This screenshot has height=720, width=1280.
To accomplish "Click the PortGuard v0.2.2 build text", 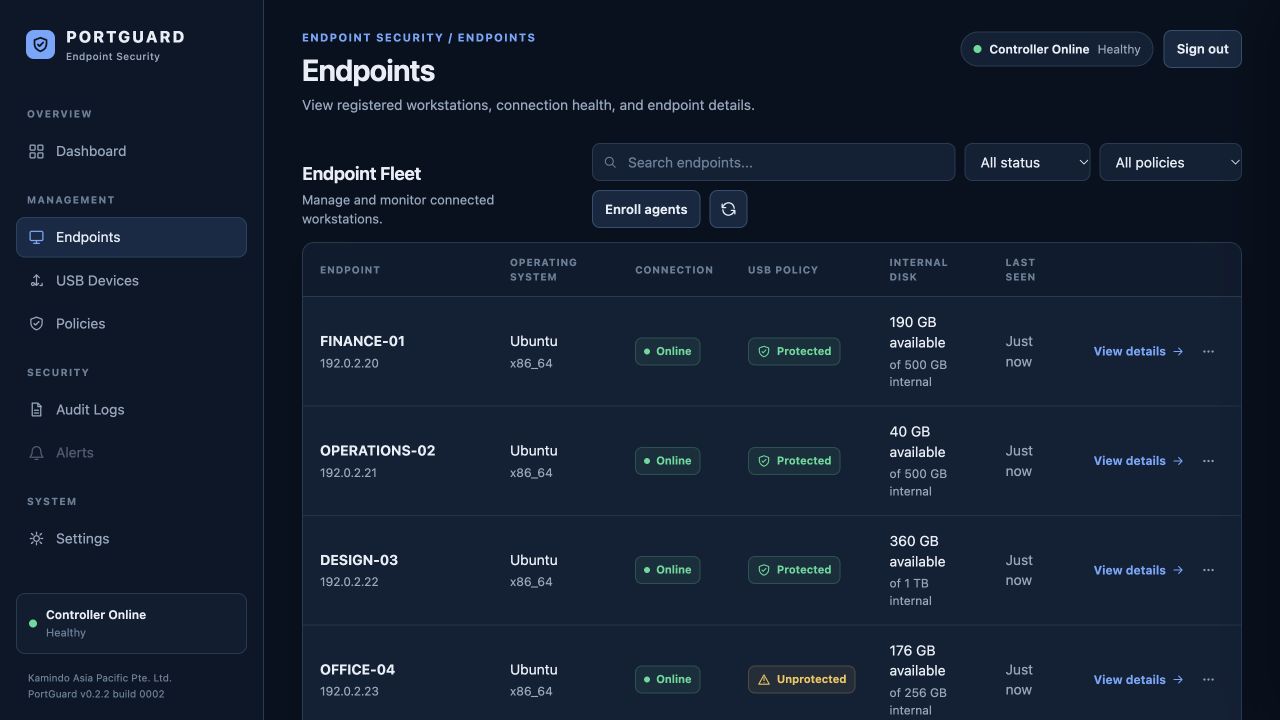I will [x=96, y=694].
